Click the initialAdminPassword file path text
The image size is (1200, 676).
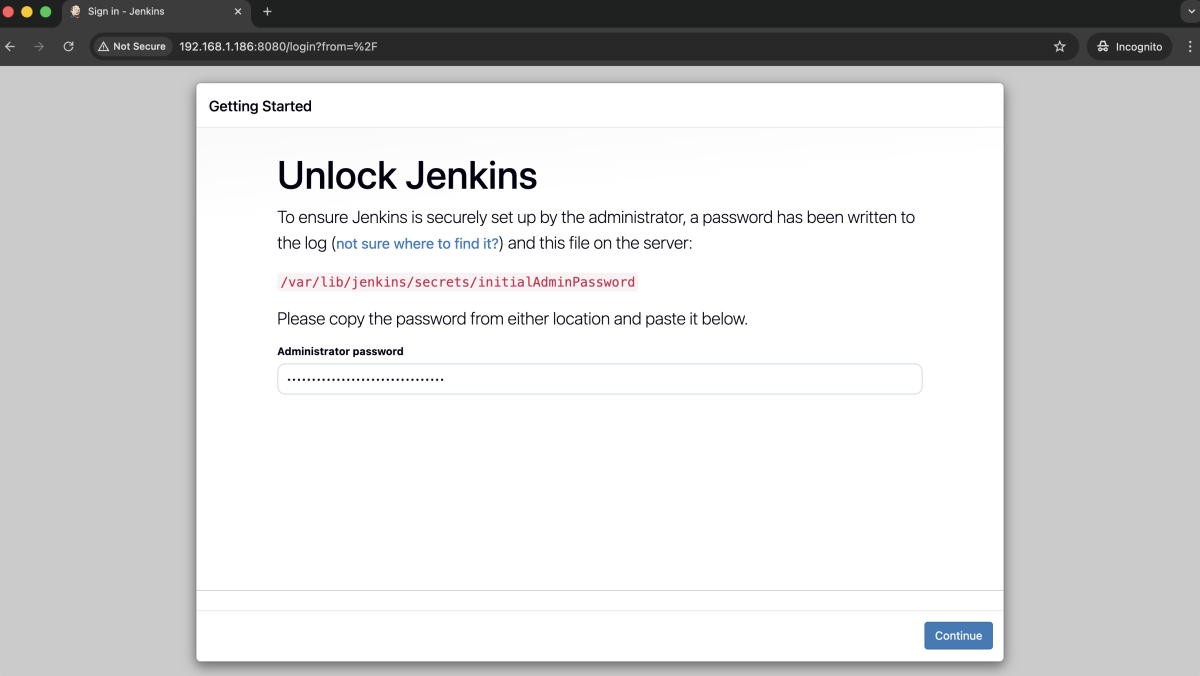[x=457, y=282]
